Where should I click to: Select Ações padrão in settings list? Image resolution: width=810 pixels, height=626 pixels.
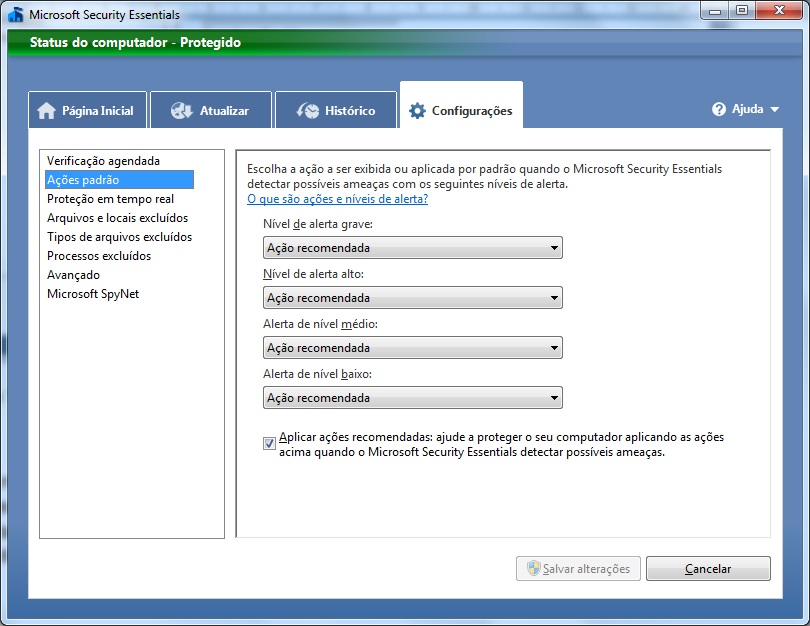coord(119,180)
